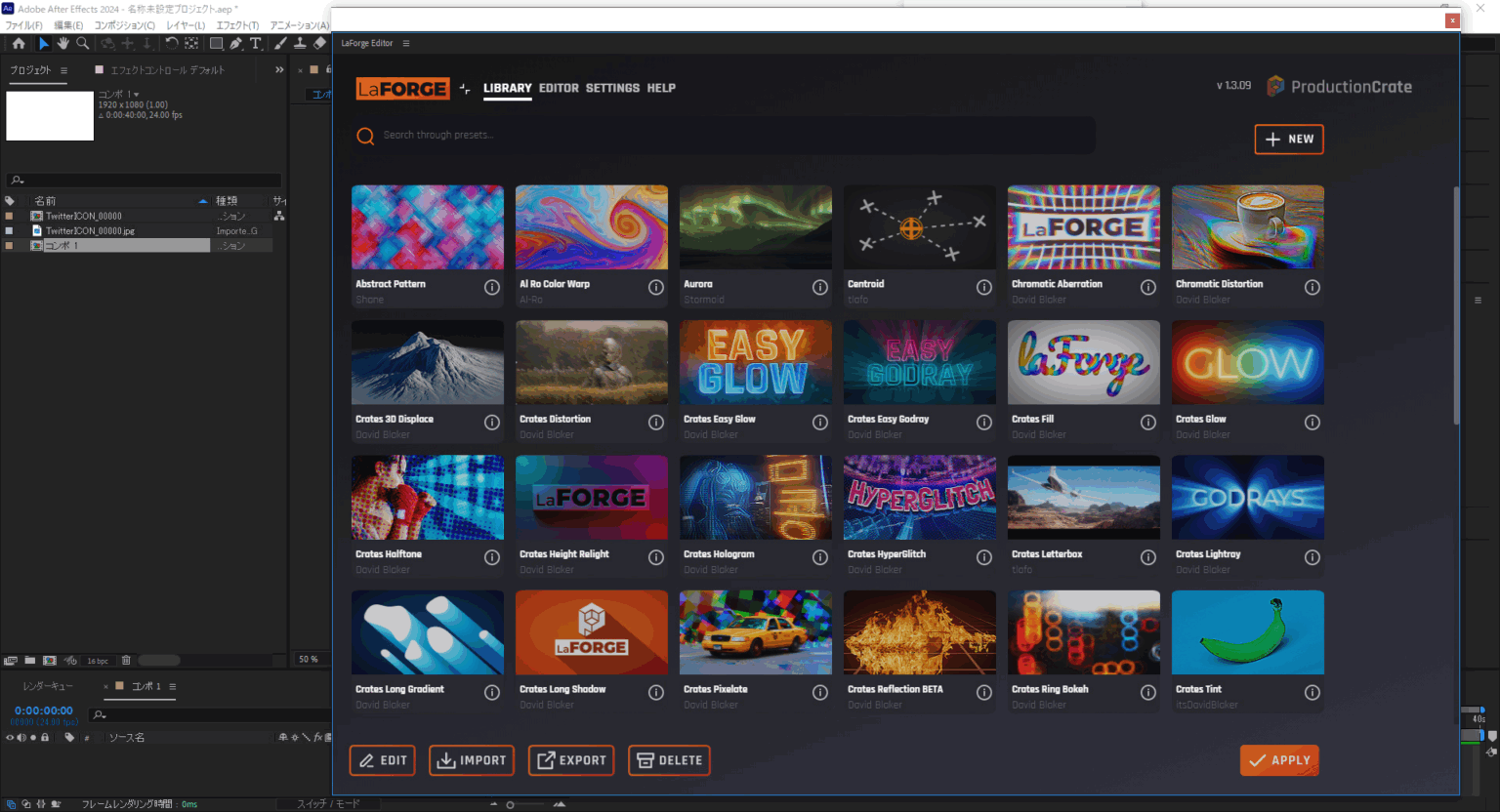Select the Hand tool in toolbar

coord(63,44)
